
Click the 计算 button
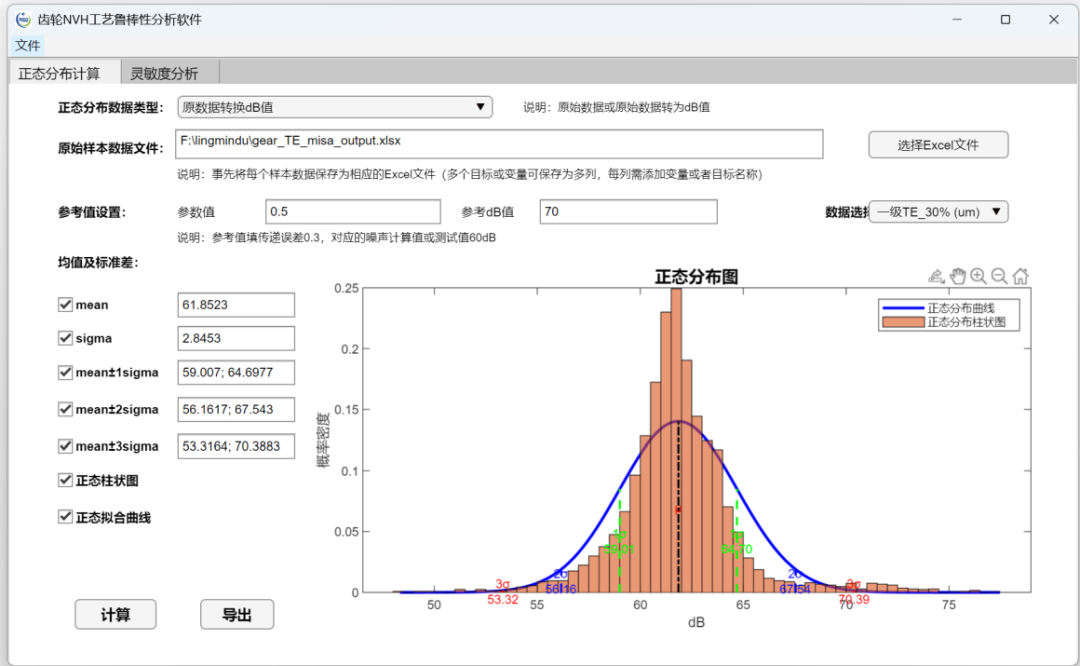point(115,614)
